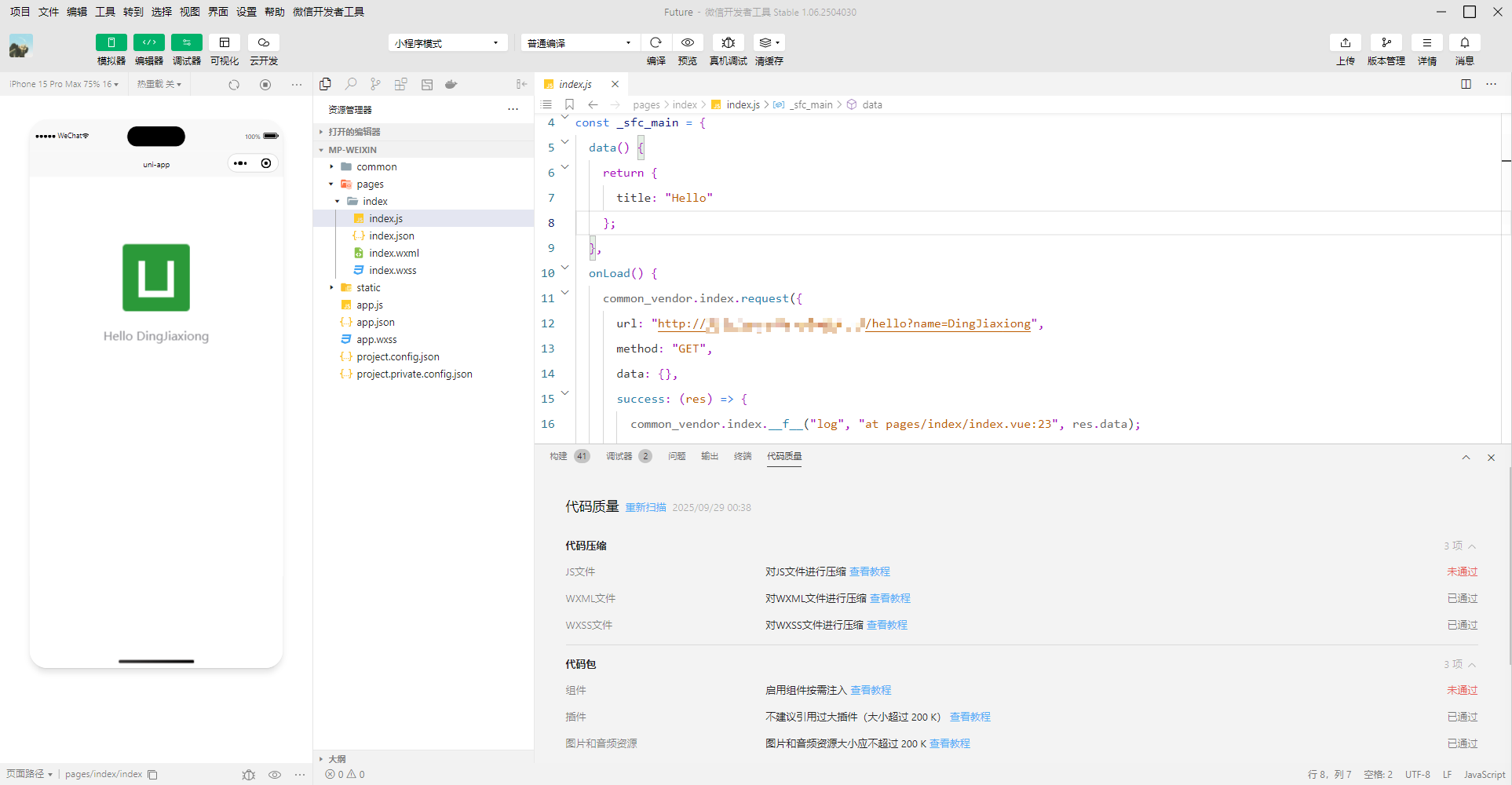
Task: Open tutorial link for JS文件 compression
Action: coord(870,571)
